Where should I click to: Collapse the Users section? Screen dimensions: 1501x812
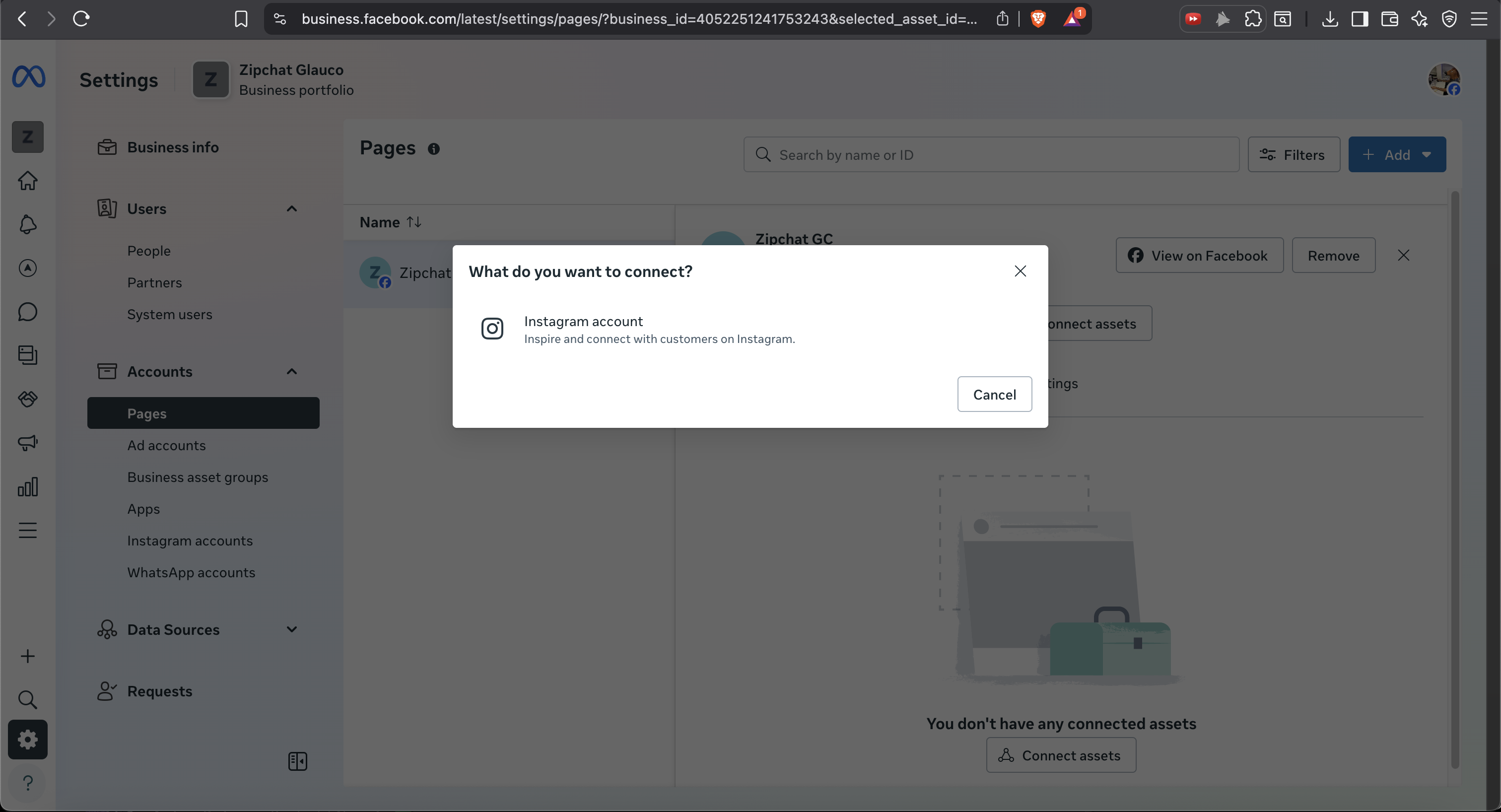tap(291, 208)
